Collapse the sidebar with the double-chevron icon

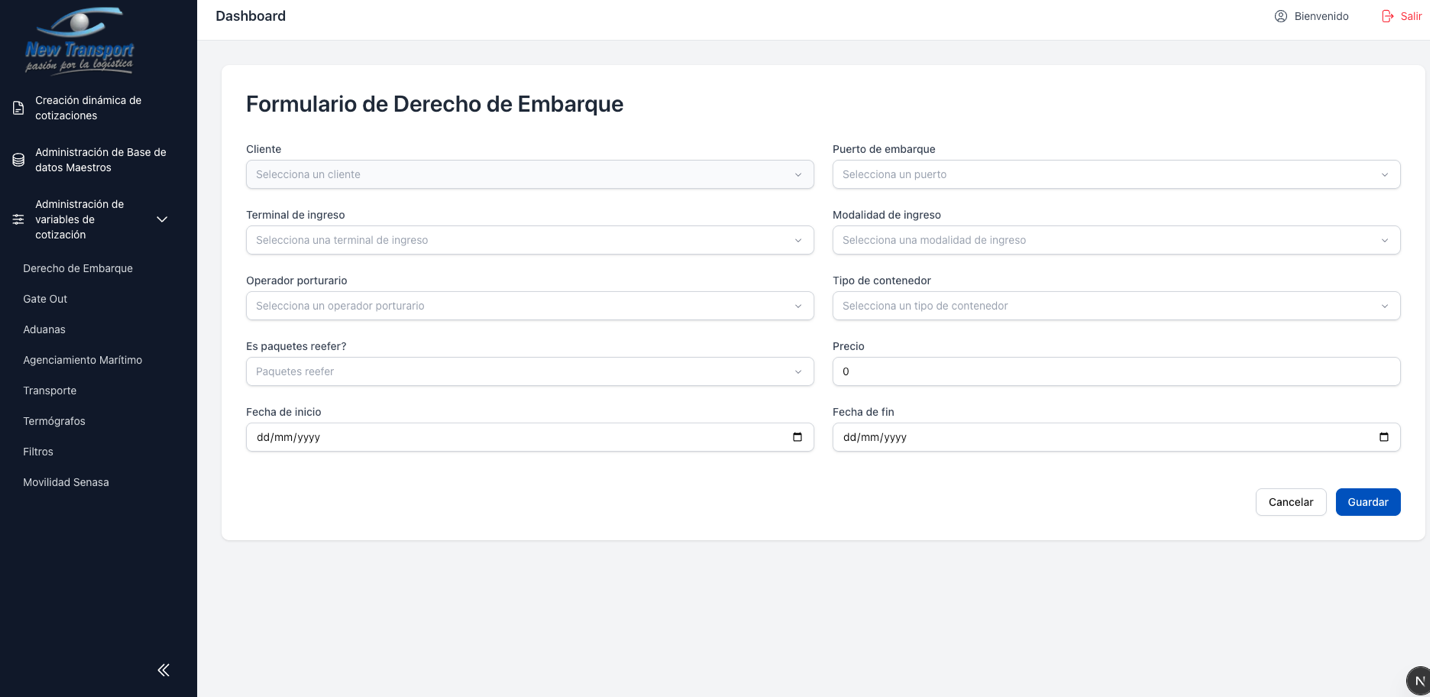pos(163,670)
